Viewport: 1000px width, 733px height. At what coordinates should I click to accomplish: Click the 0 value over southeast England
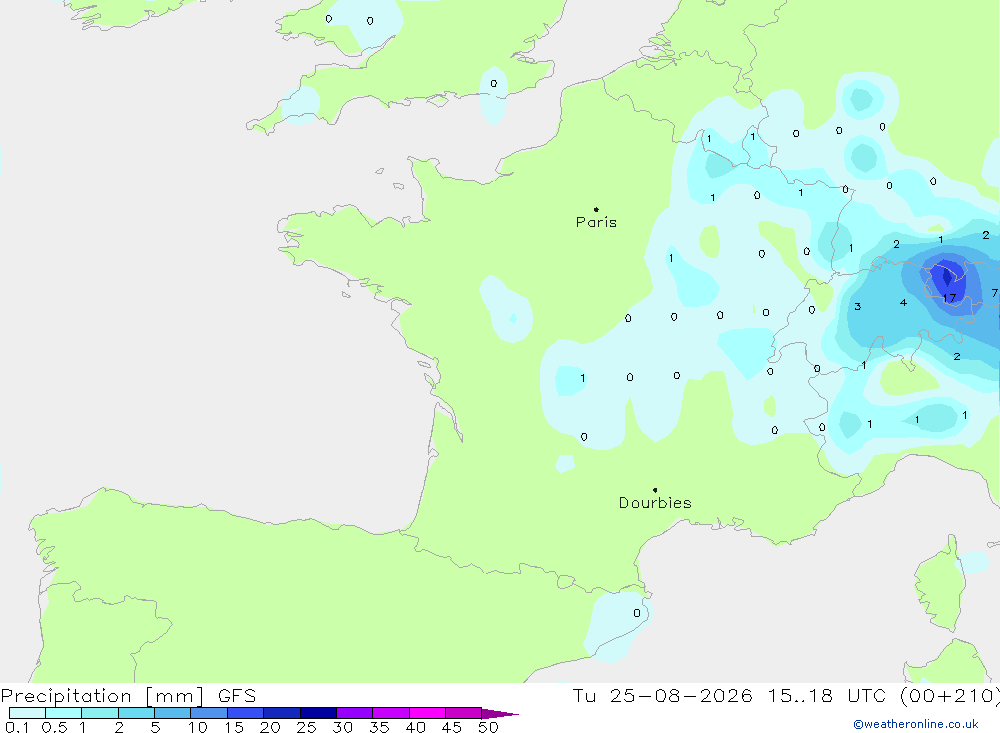(x=494, y=84)
